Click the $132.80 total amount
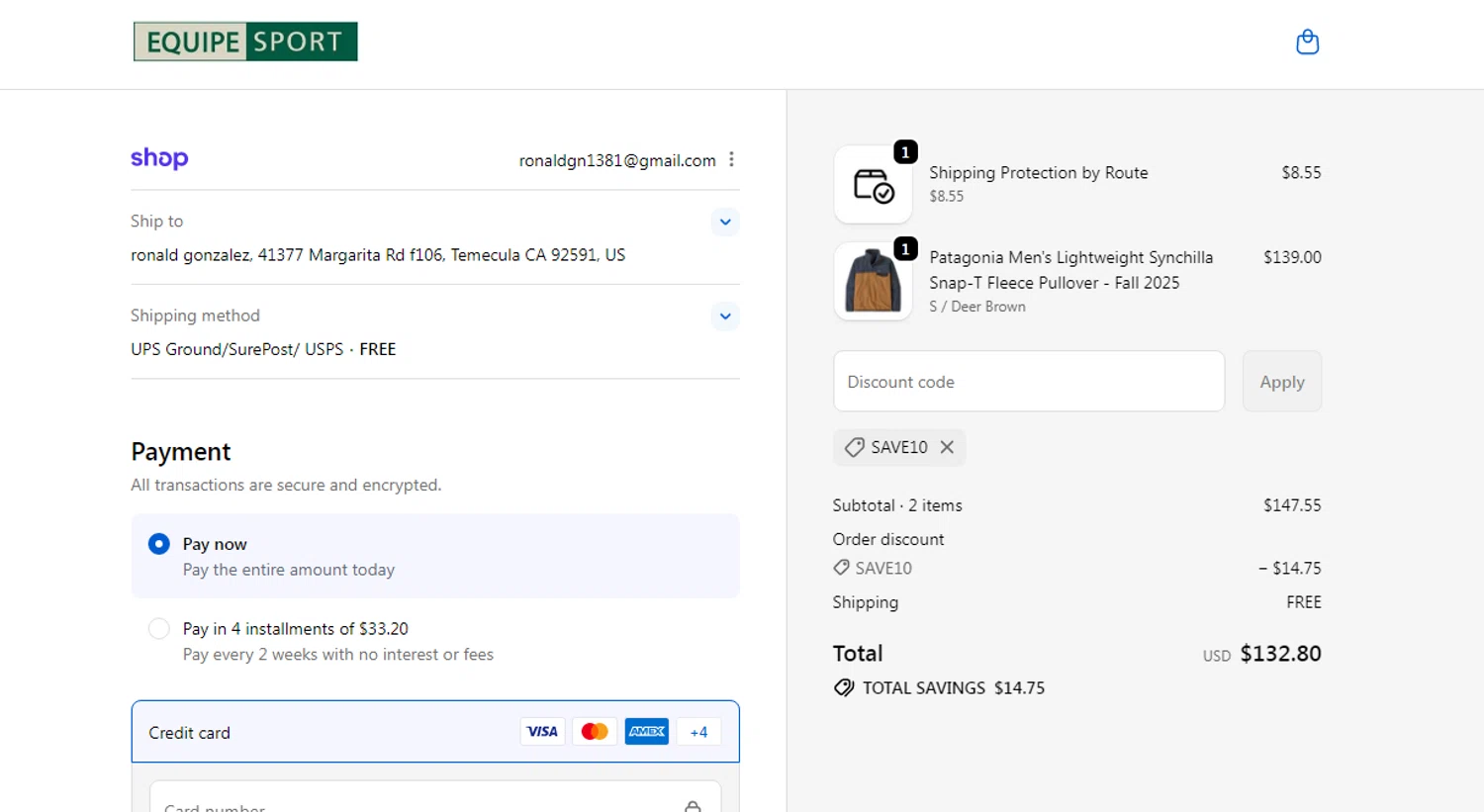The image size is (1484, 812). pyautogui.click(x=1280, y=654)
